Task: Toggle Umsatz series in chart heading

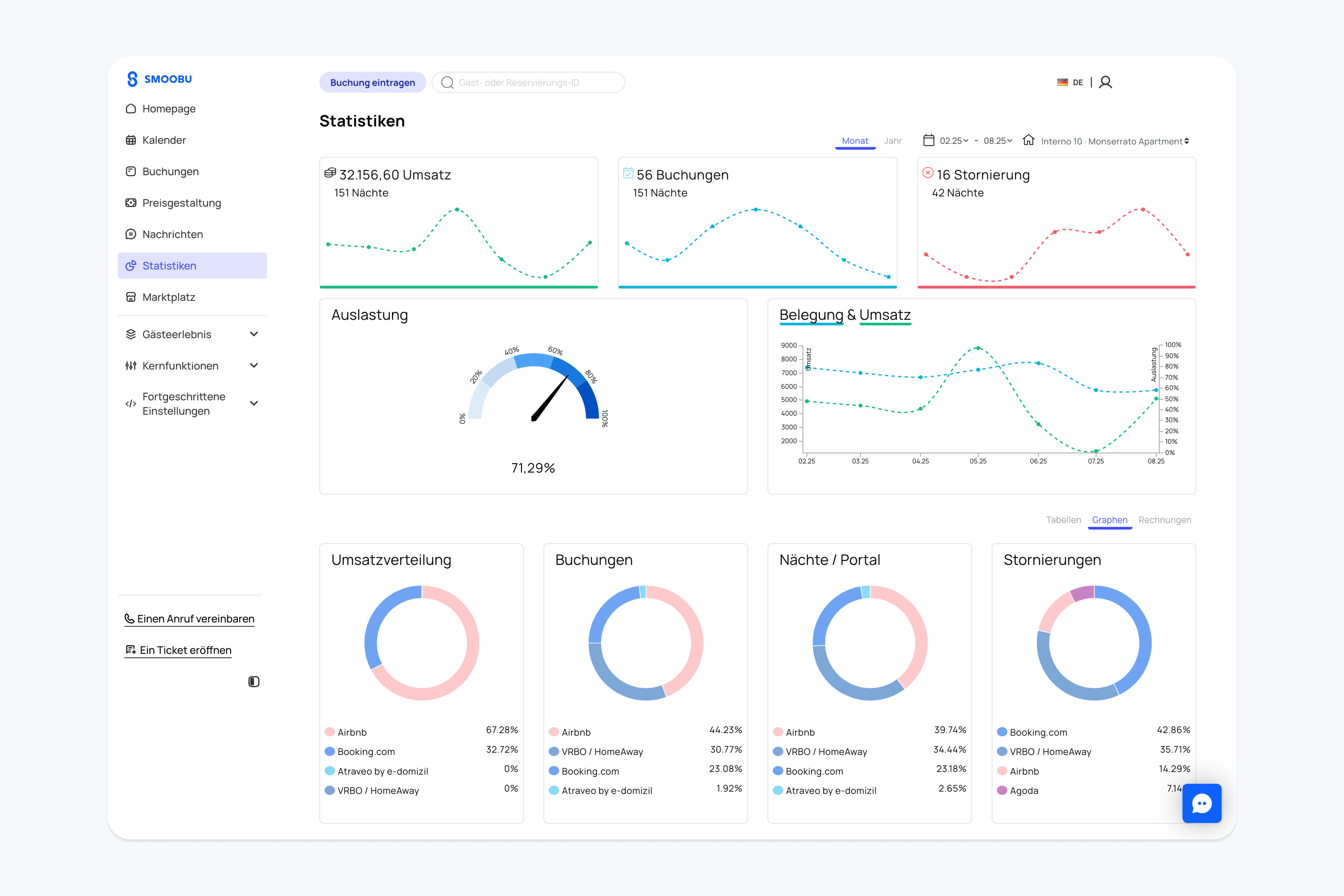Action: (x=885, y=315)
